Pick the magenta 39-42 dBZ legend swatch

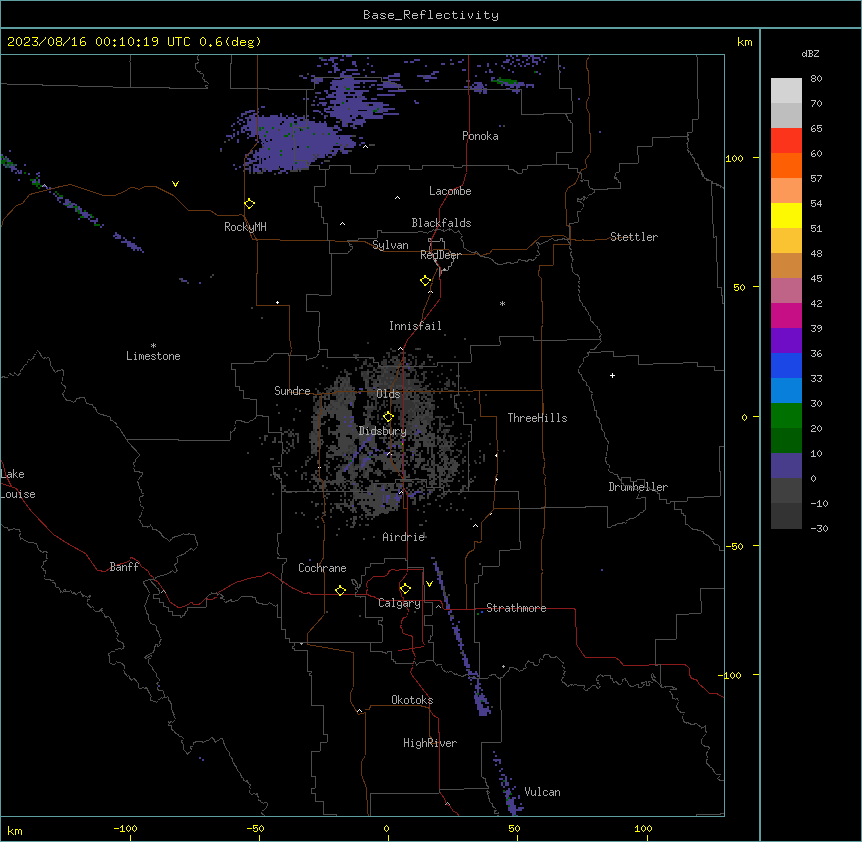coord(786,315)
